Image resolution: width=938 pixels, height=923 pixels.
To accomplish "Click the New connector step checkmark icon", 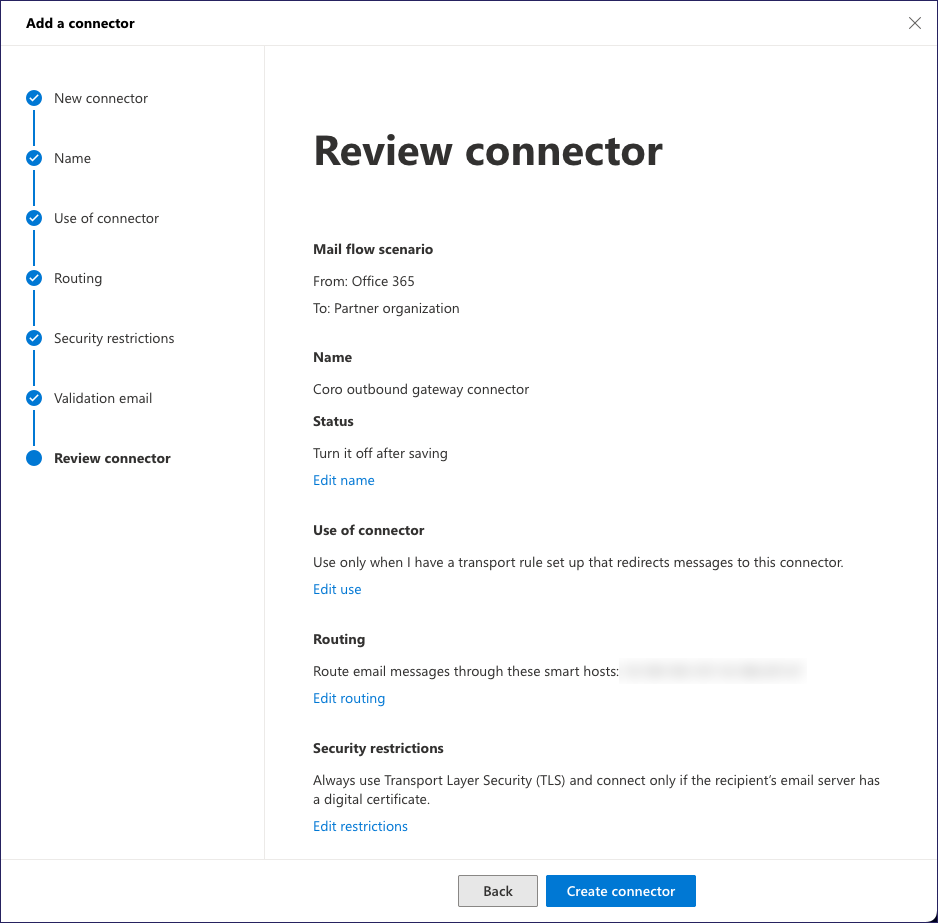I will (34, 98).
